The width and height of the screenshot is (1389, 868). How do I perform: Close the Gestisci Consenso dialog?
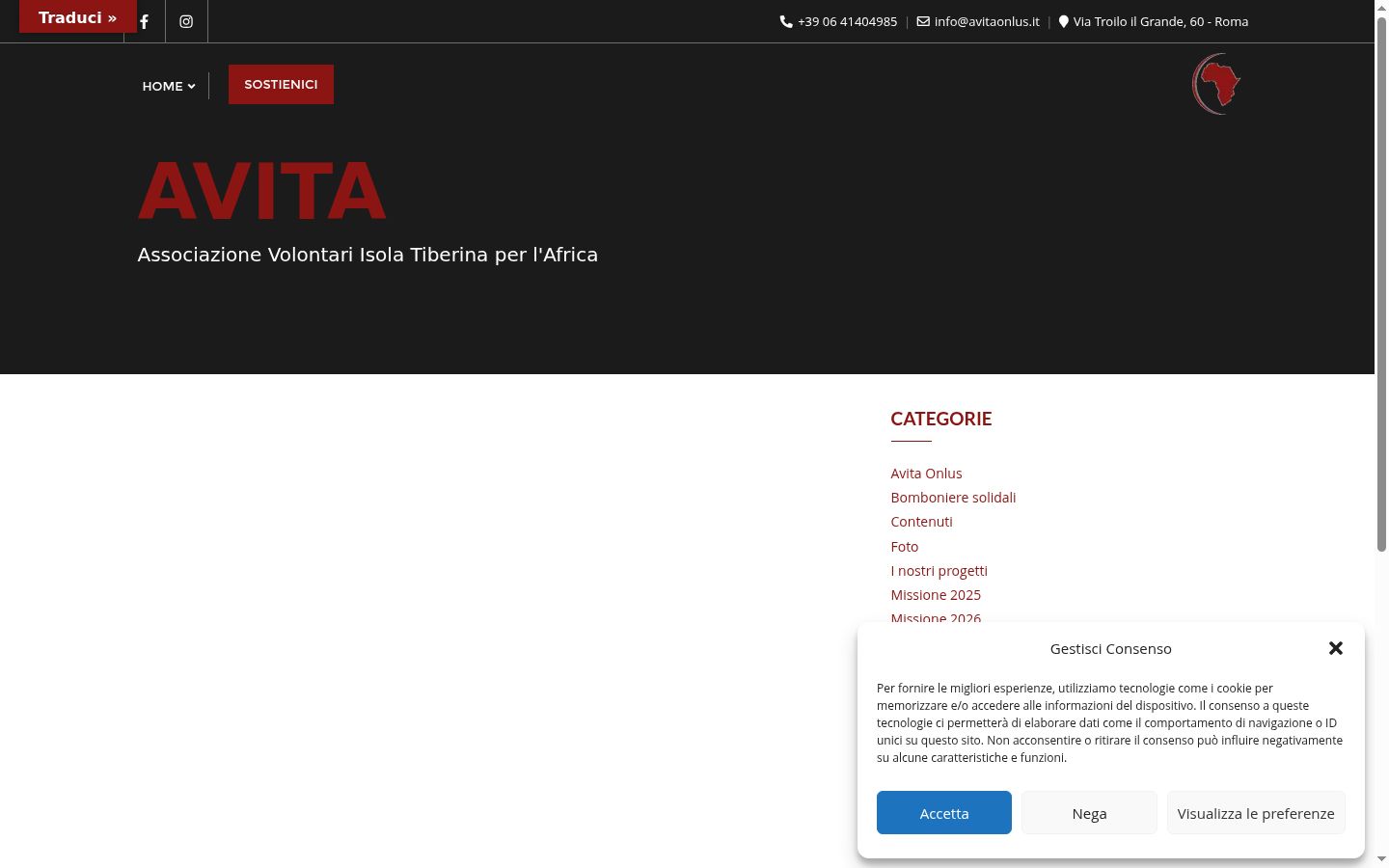1336,648
